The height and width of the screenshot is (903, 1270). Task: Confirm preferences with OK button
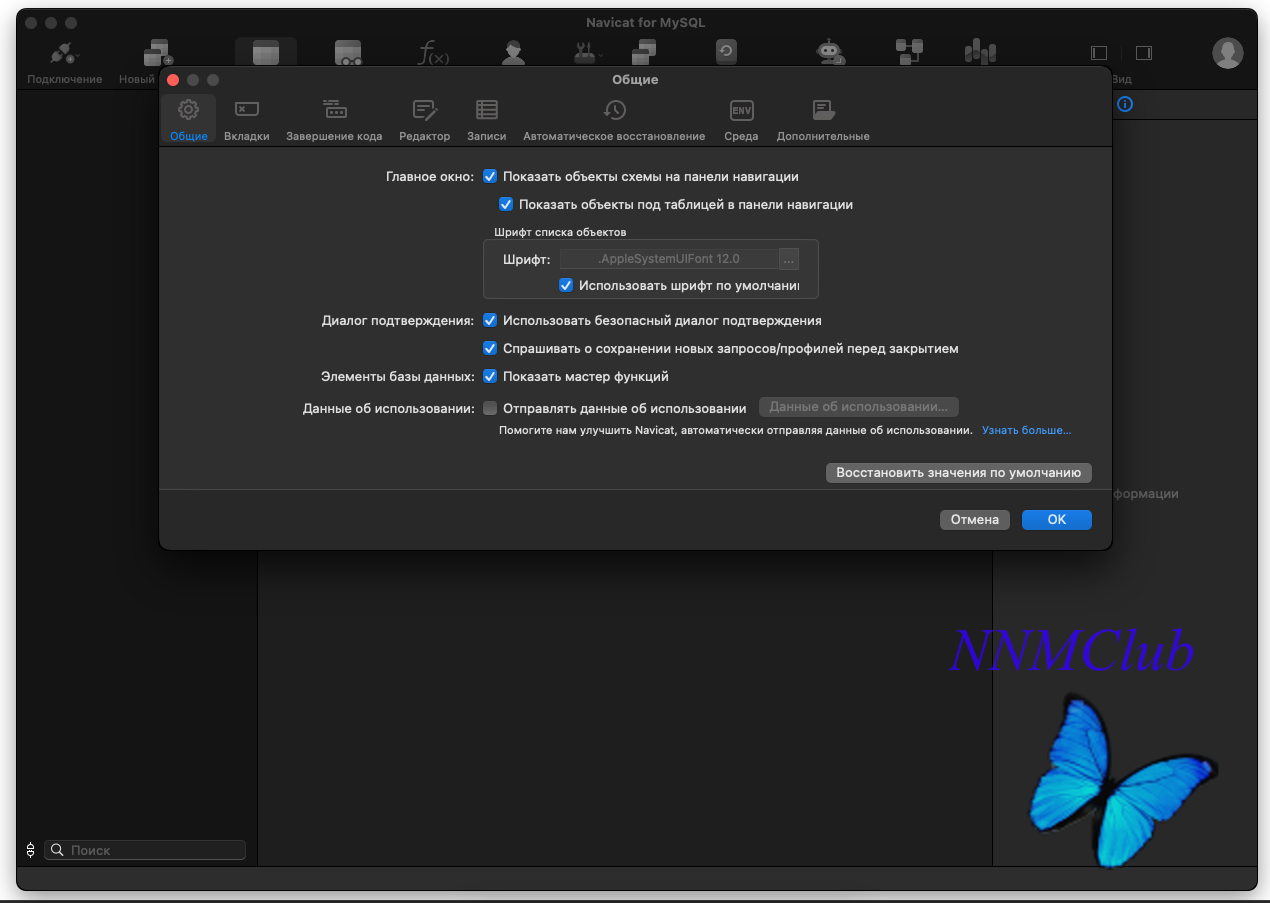pyautogui.click(x=1057, y=520)
